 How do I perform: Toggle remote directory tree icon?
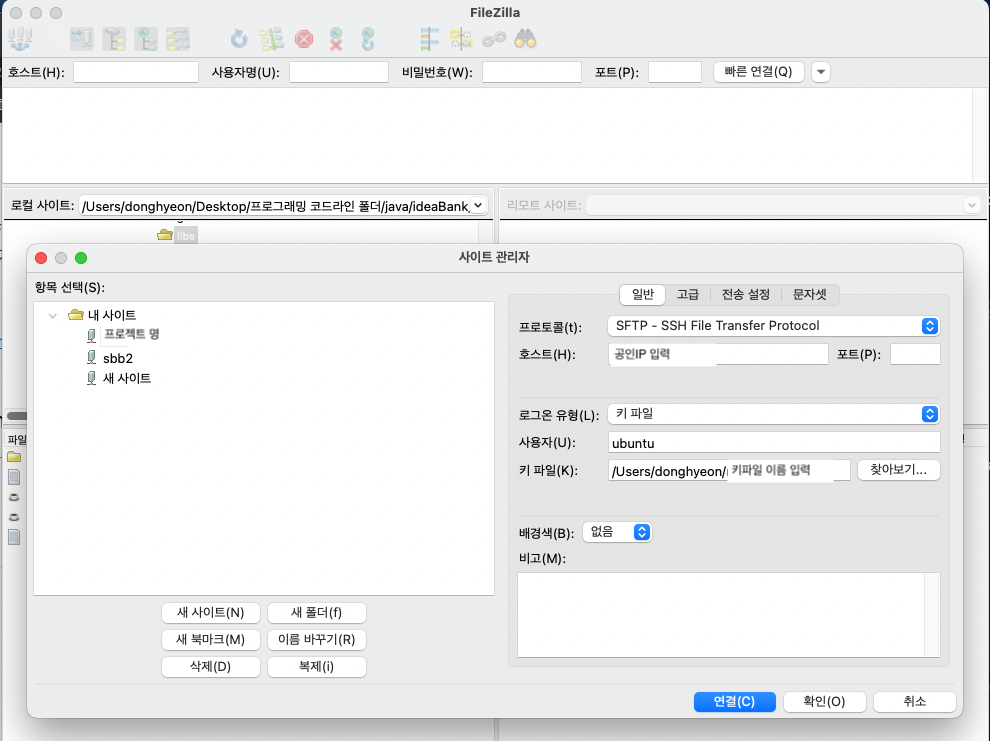(x=146, y=39)
